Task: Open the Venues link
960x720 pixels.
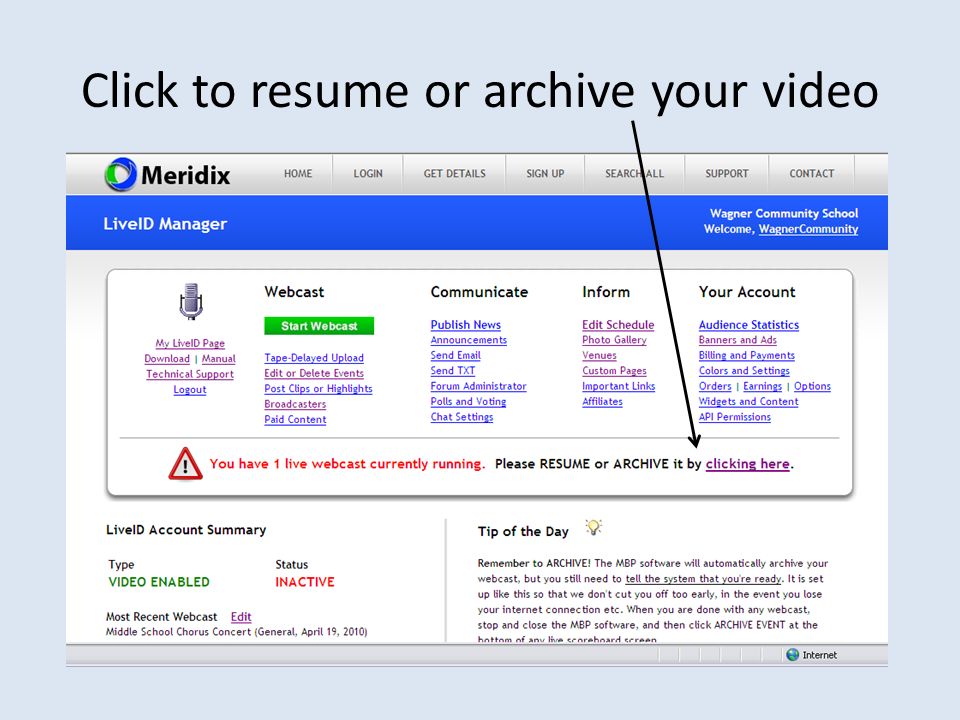Action: coord(599,355)
